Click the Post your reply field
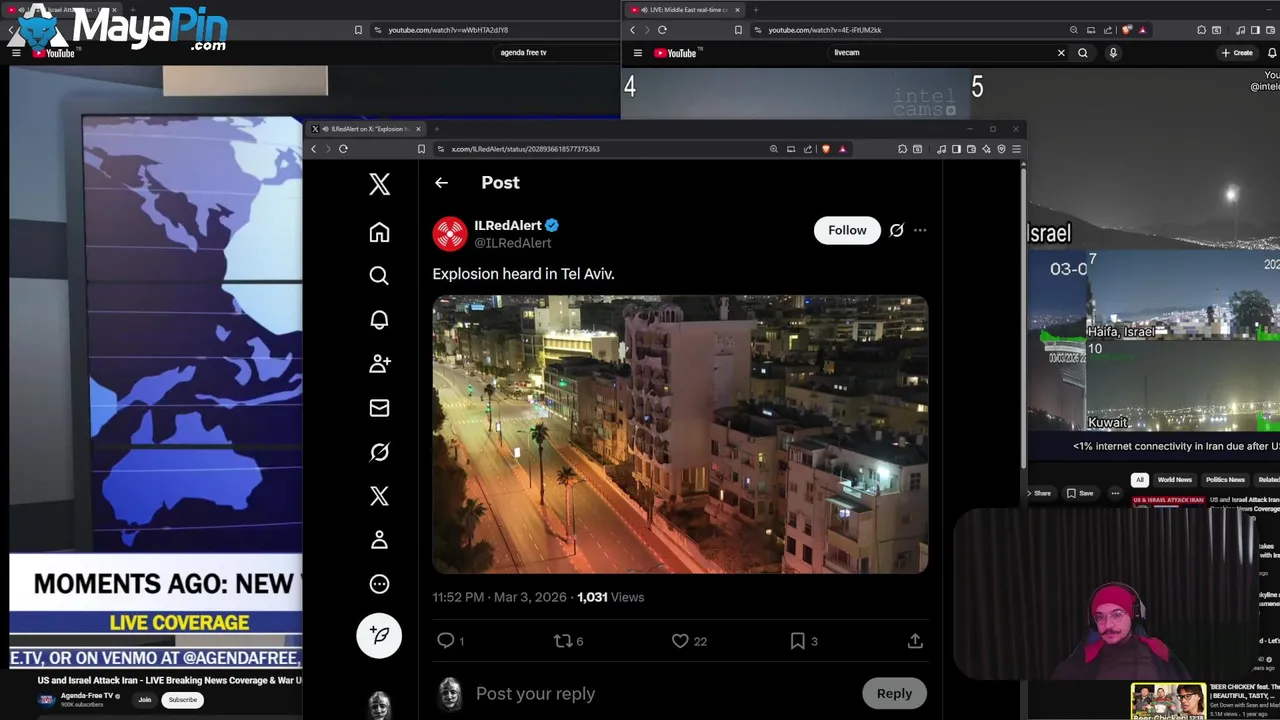The width and height of the screenshot is (1280, 720). pos(535,694)
